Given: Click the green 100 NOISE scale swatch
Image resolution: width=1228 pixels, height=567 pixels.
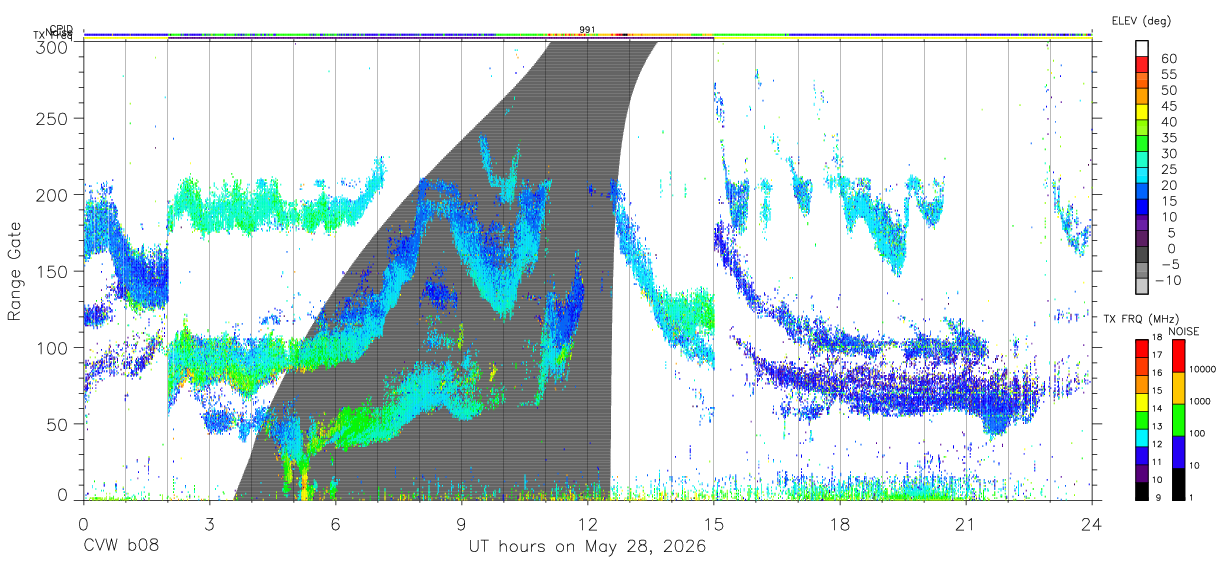Looking at the screenshot, I should pos(1178,419).
